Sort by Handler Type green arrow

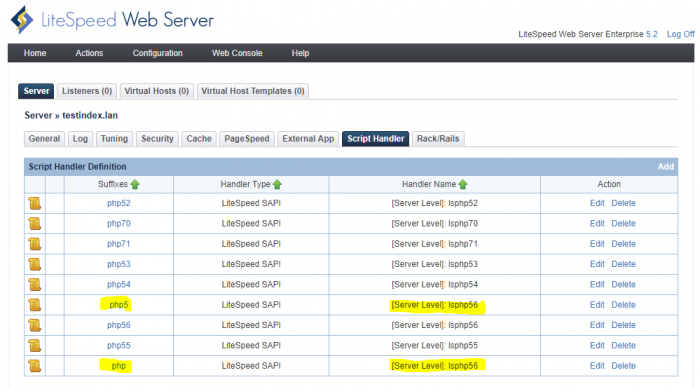(x=277, y=184)
